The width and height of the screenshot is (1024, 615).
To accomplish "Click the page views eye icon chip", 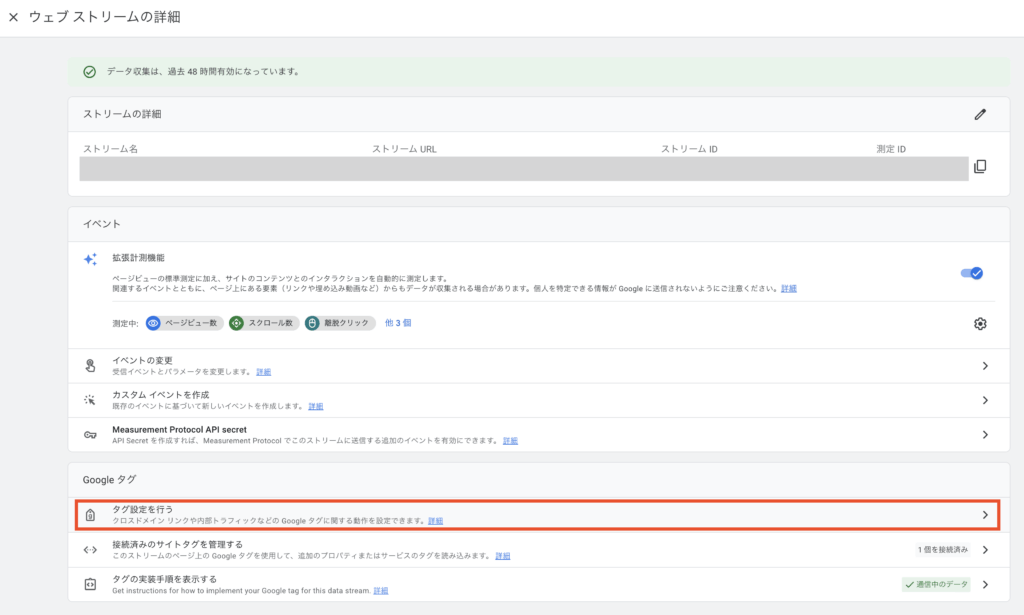I will (184, 323).
